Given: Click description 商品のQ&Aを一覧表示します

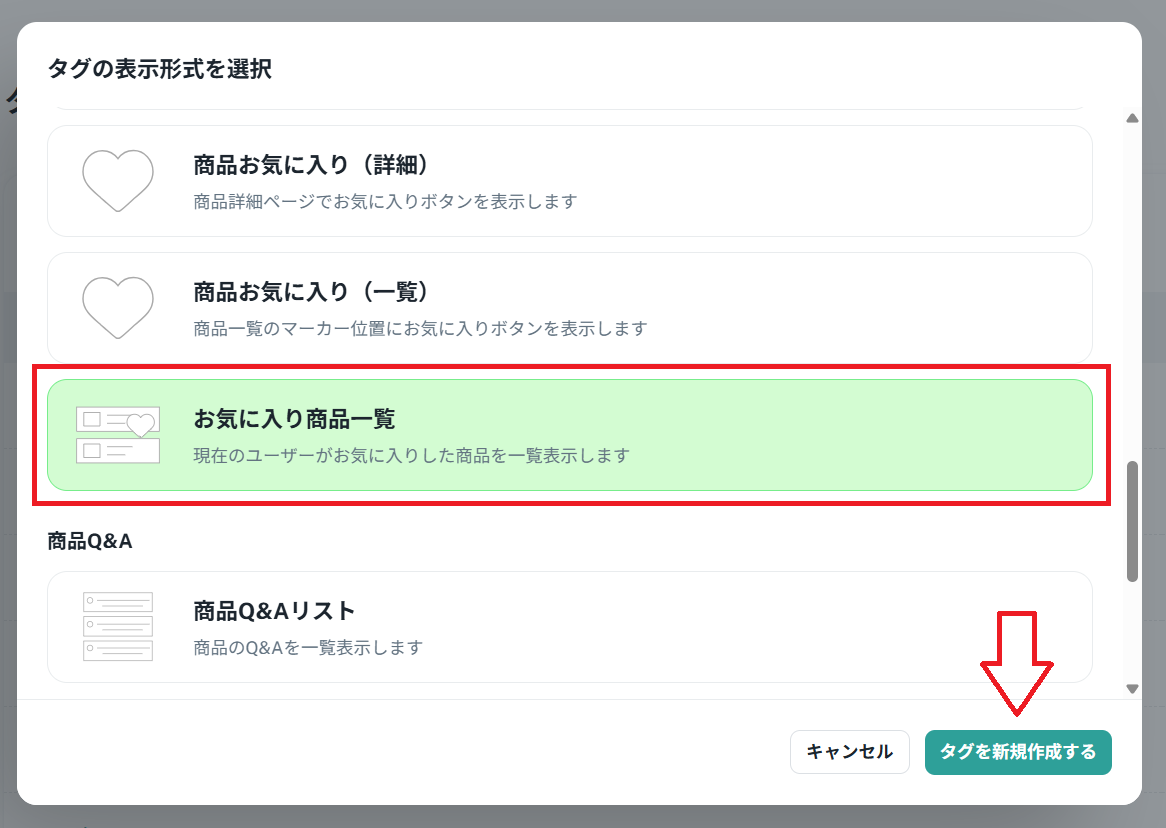Looking at the screenshot, I should [x=308, y=648].
